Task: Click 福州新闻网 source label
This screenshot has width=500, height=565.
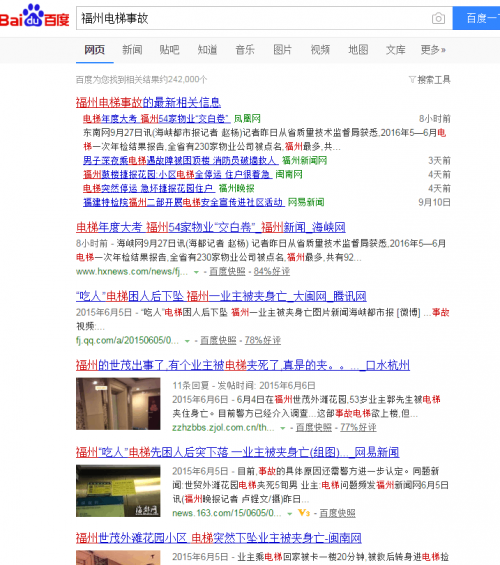Action: click(x=304, y=160)
